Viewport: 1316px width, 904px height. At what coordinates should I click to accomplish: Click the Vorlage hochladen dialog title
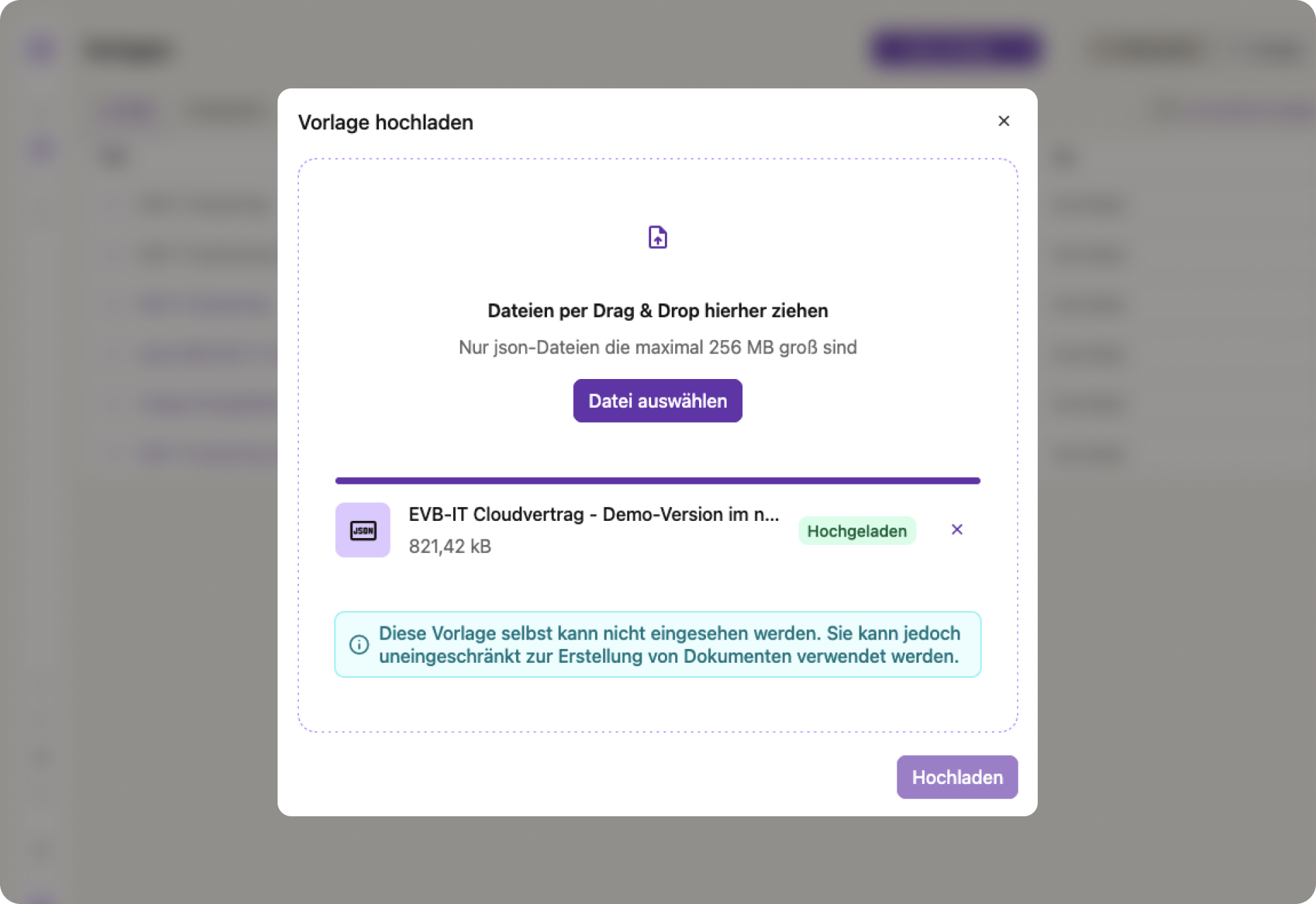385,122
